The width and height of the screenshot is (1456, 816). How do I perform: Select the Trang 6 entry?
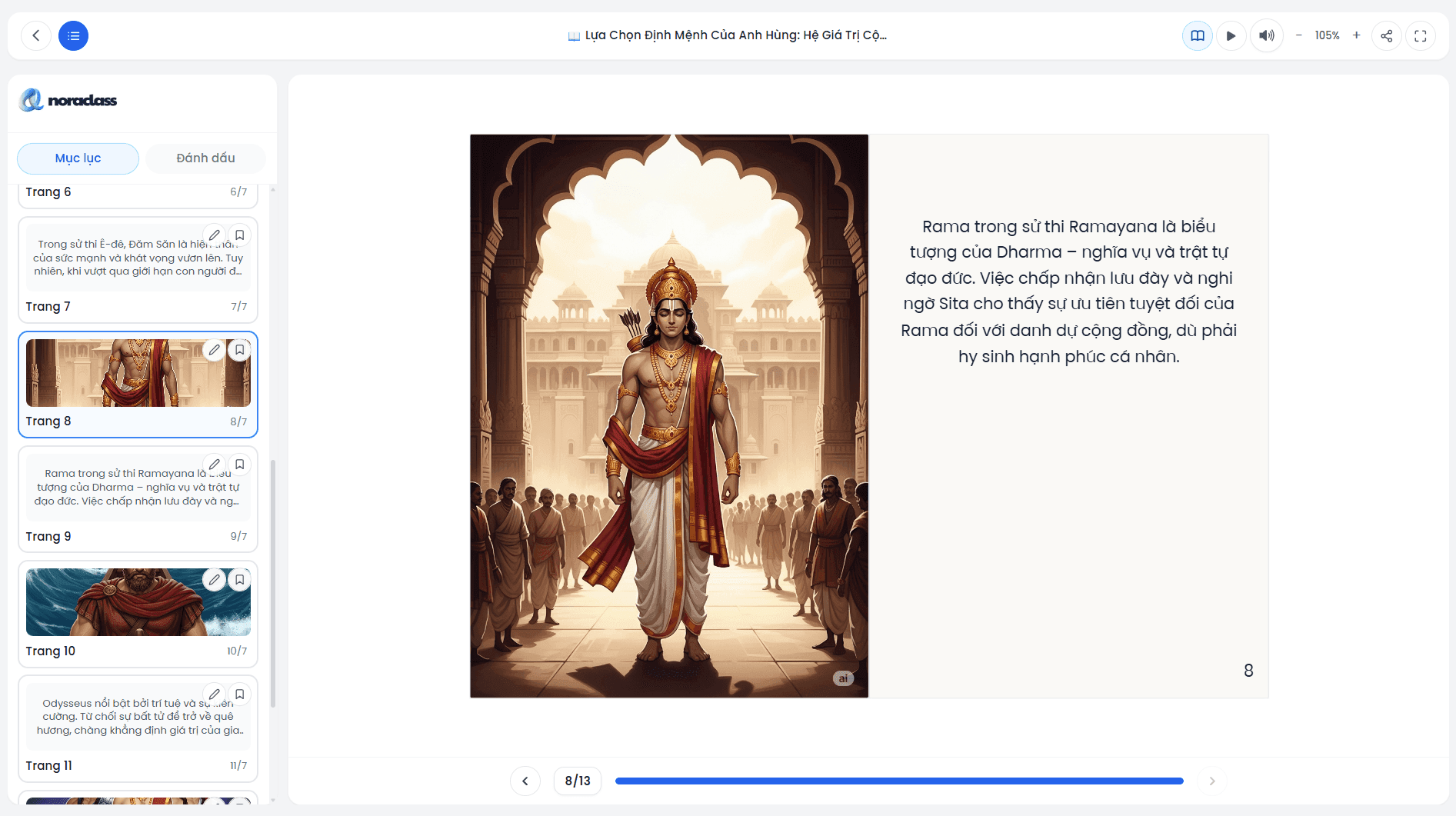coord(138,196)
